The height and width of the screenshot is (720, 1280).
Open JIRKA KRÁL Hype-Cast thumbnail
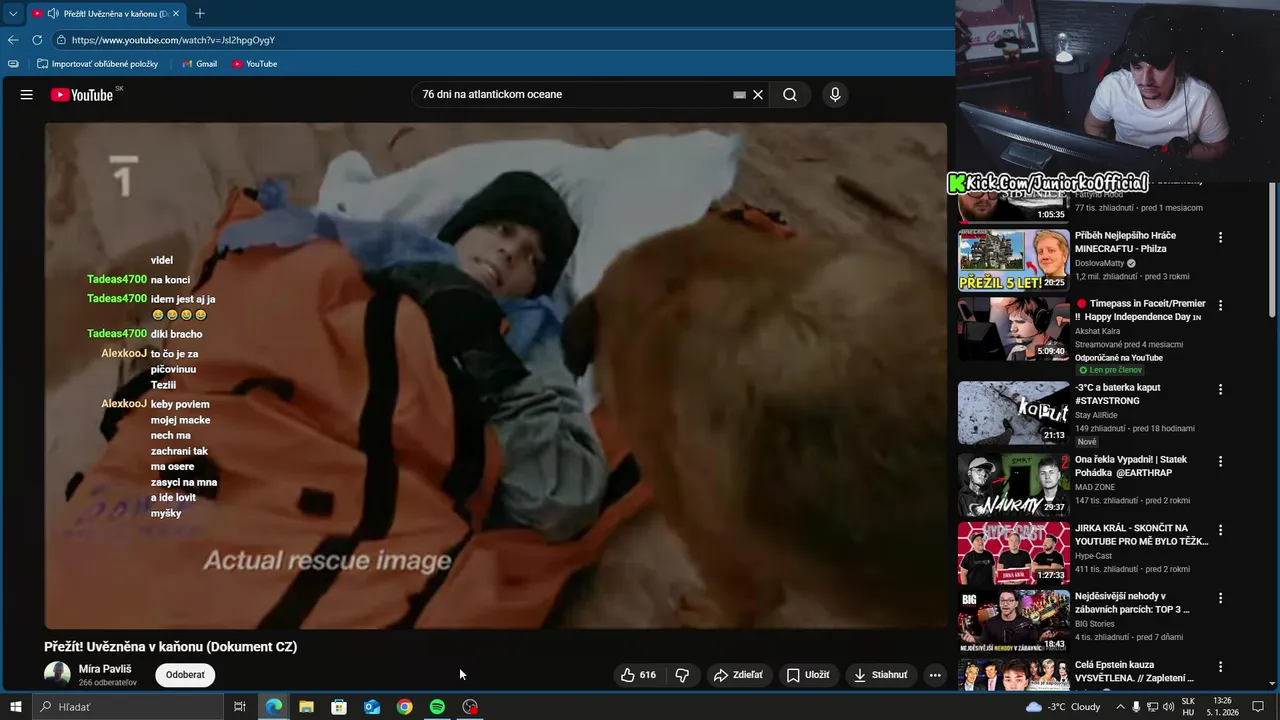pos(1013,552)
